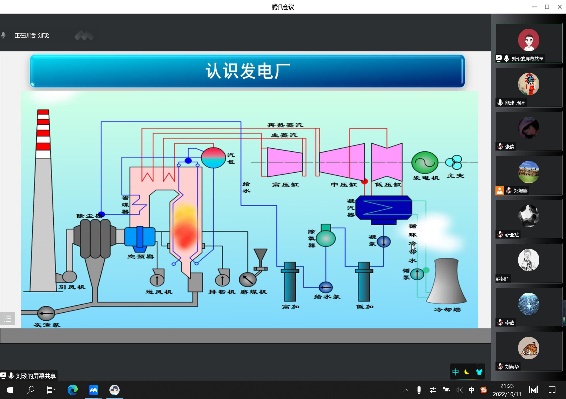This screenshot has height=399, width=566.
Task: Toggle the system tray microphone icon
Action: 419,390
